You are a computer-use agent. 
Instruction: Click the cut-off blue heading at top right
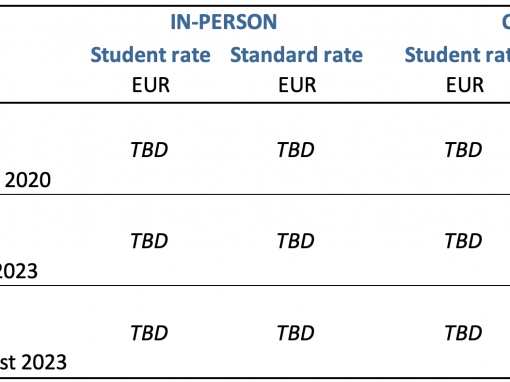506,22
